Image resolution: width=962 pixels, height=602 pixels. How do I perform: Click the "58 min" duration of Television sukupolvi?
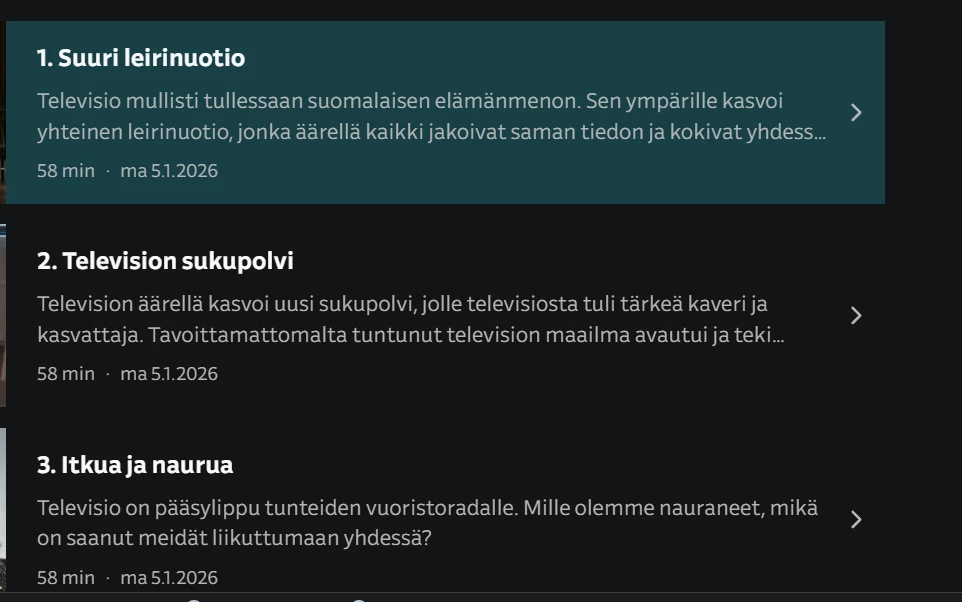(x=66, y=374)
